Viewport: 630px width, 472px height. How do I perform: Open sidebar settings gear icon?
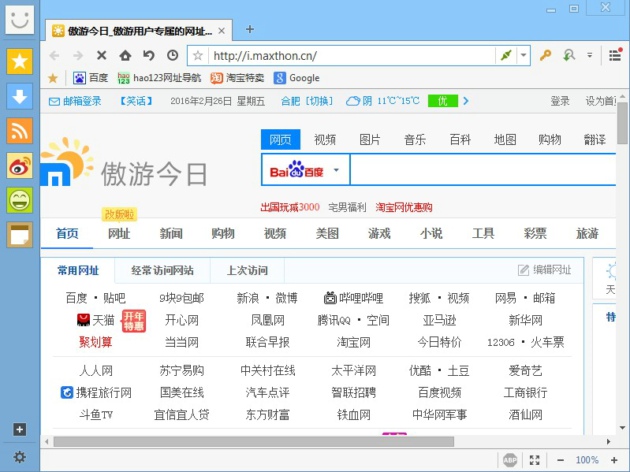19,457
